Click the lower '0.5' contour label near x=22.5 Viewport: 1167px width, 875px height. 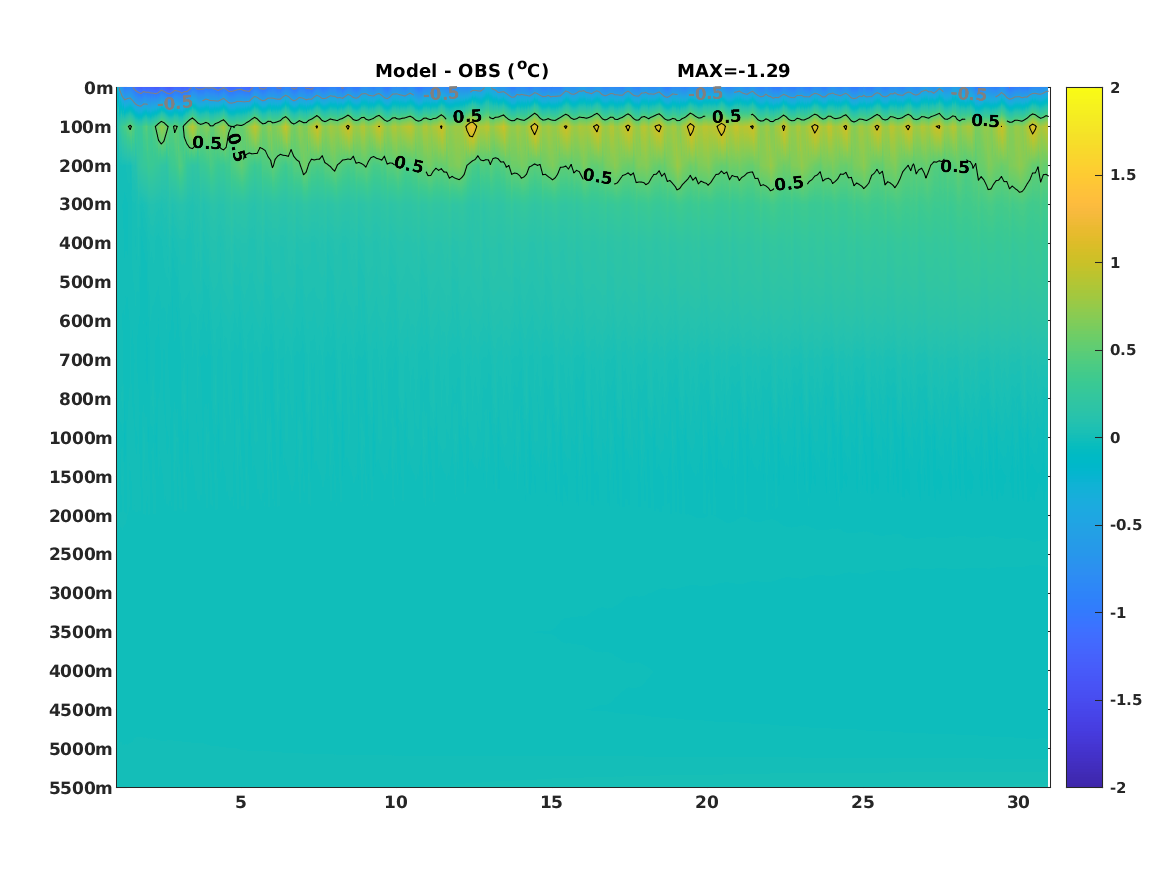(789, 183)
